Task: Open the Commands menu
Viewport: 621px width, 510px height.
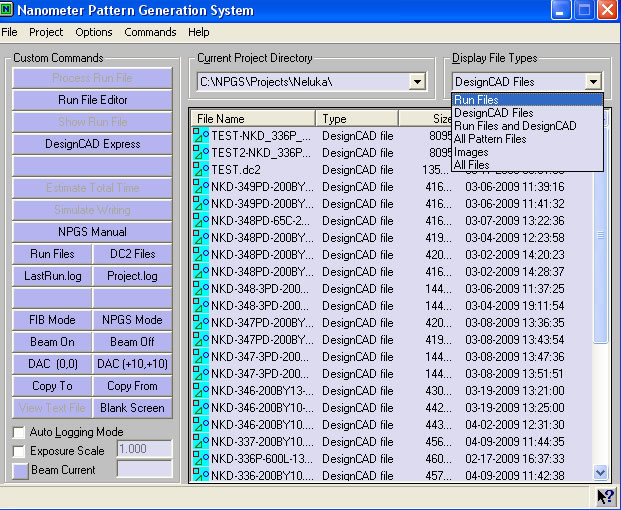Action: pos(150,32)
